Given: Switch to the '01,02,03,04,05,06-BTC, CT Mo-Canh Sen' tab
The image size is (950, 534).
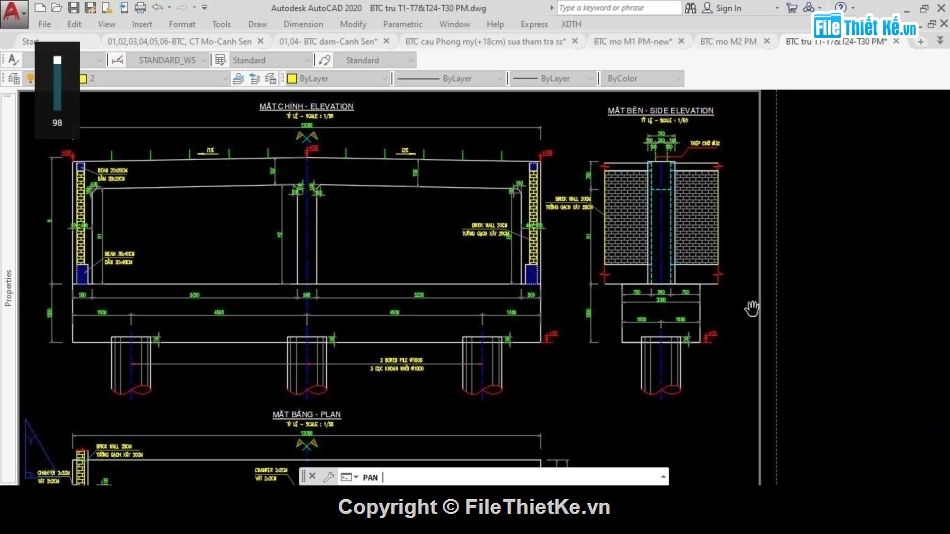Looking at the screenshot, I should [x=179, y=41].
